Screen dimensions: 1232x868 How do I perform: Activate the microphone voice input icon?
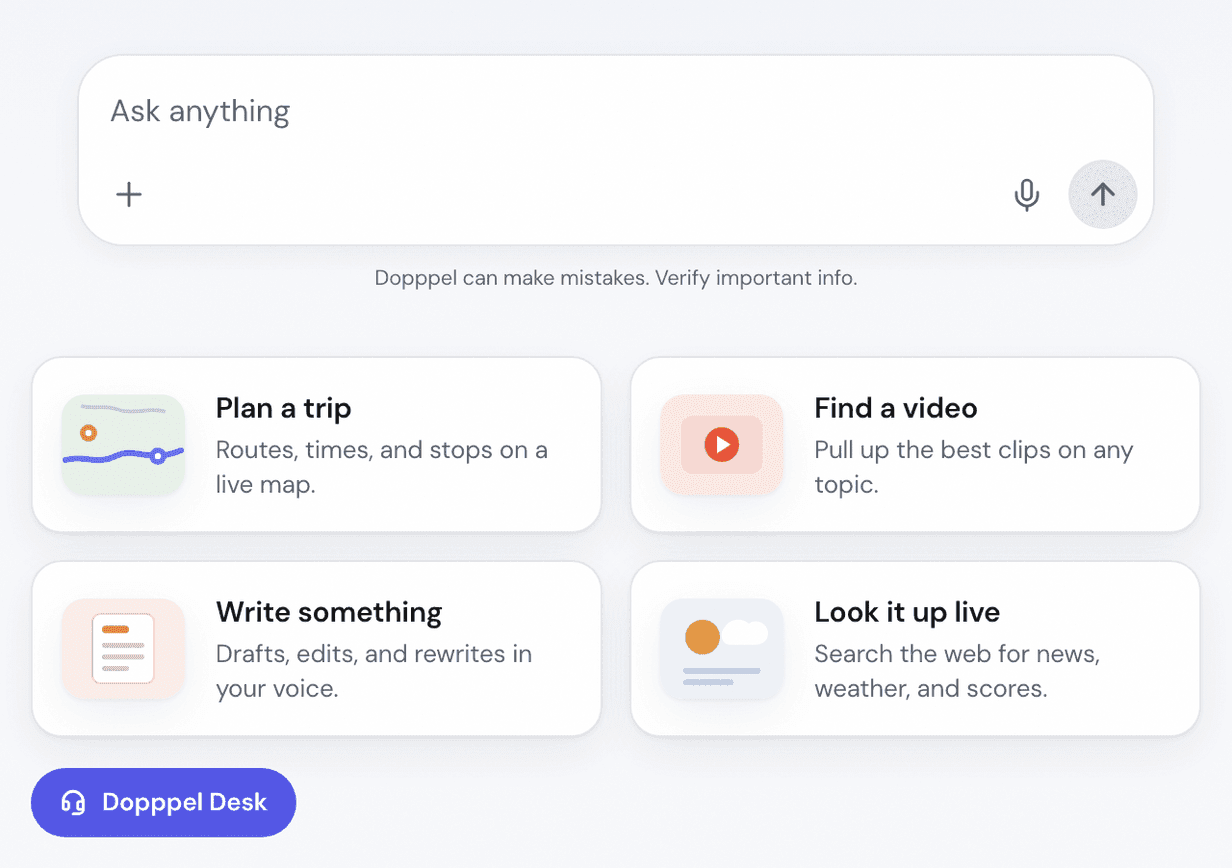1027,194
